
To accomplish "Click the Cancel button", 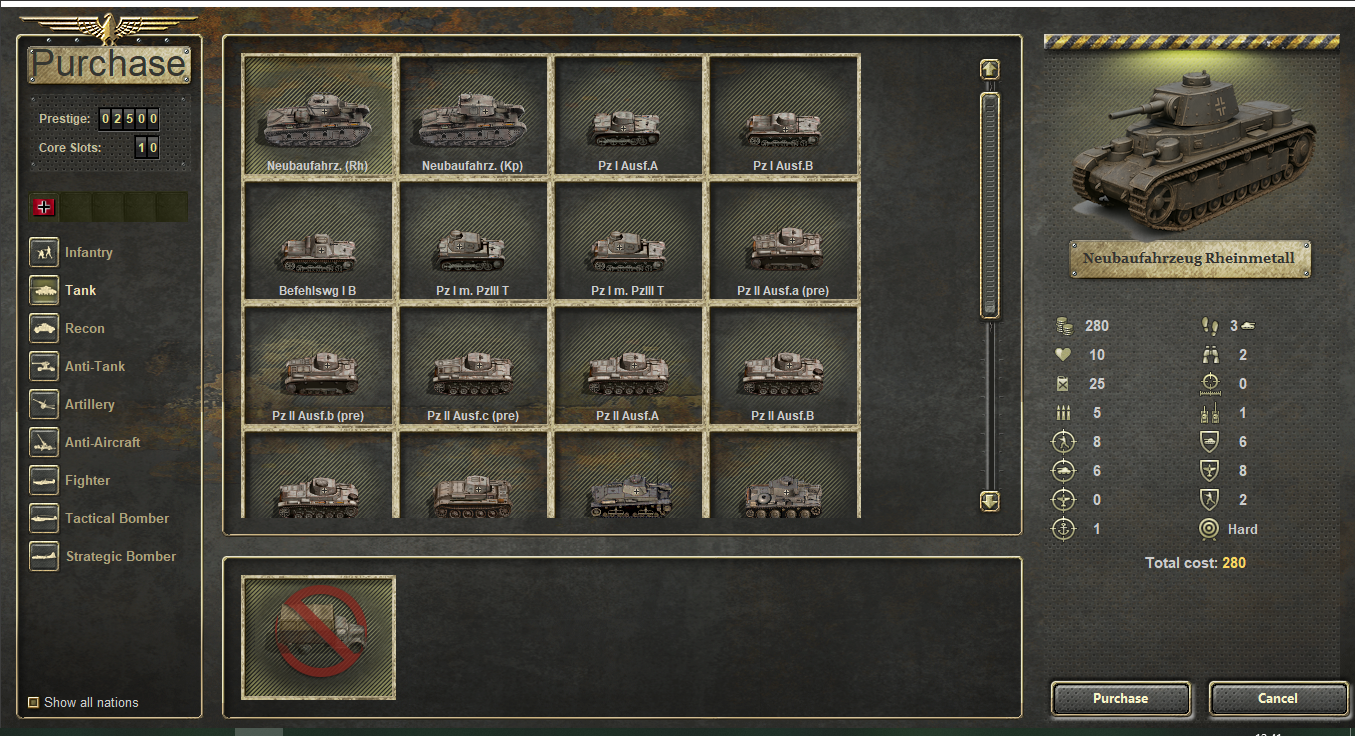I will point(1278,698).
